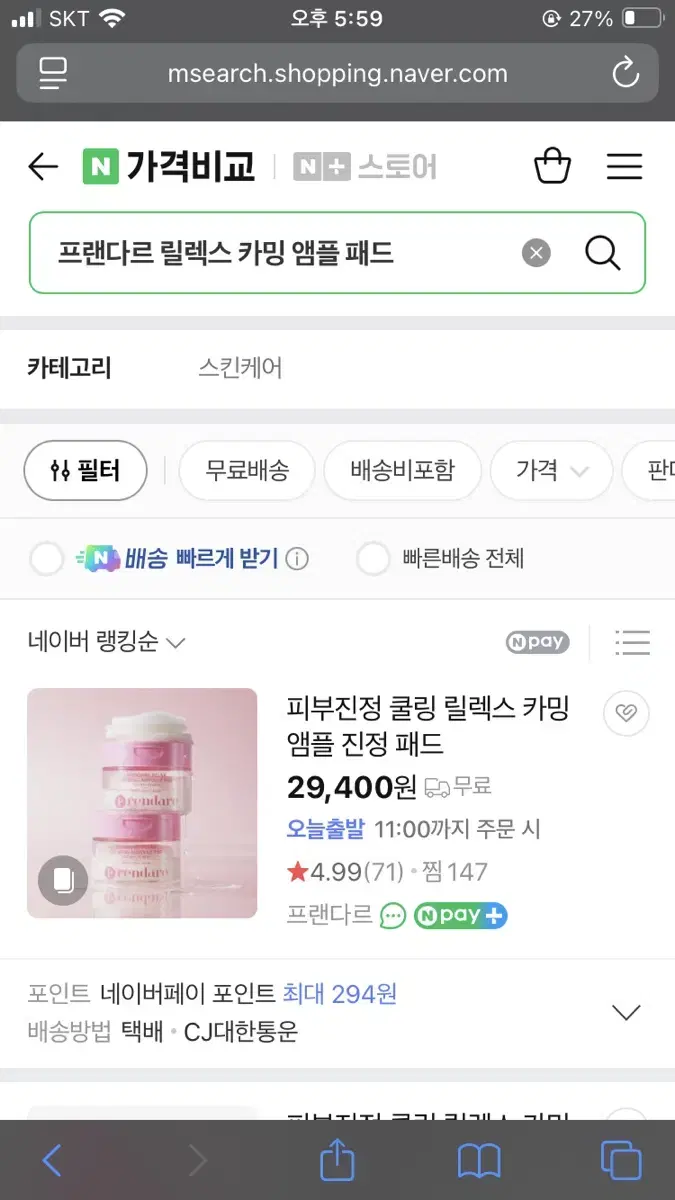The width and height of the screenshot is (675, 1200).
Task: Tap the back arrow in Naver header
Action: coord(43,166)
